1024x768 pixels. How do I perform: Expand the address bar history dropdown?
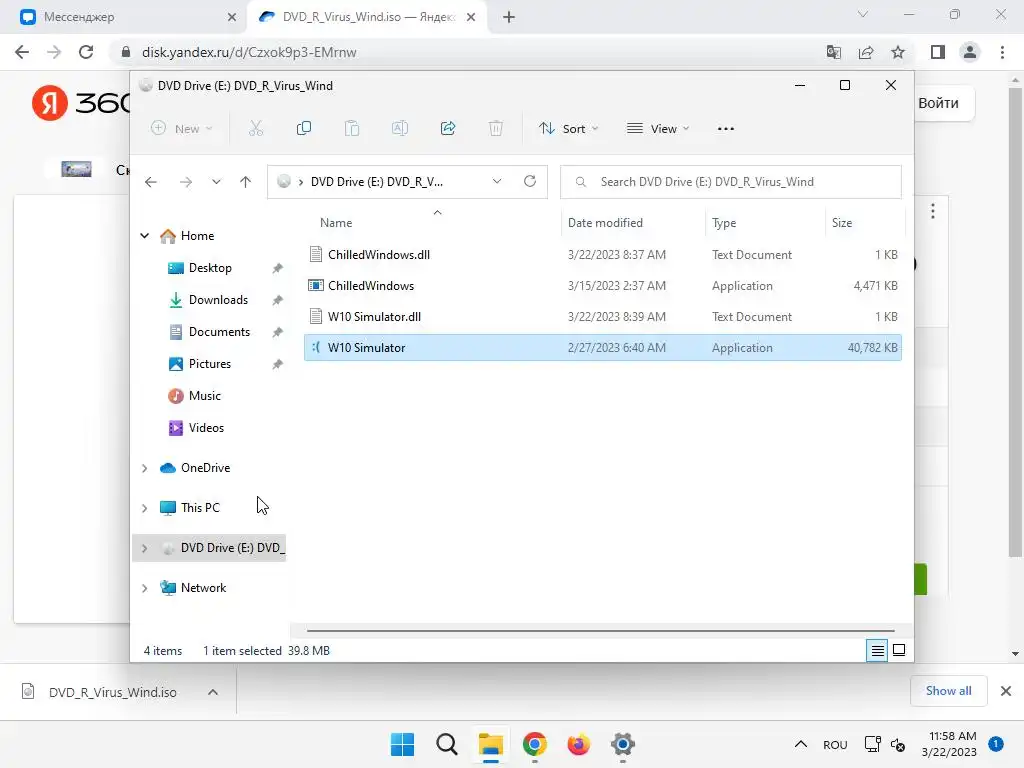click(497, 181)
